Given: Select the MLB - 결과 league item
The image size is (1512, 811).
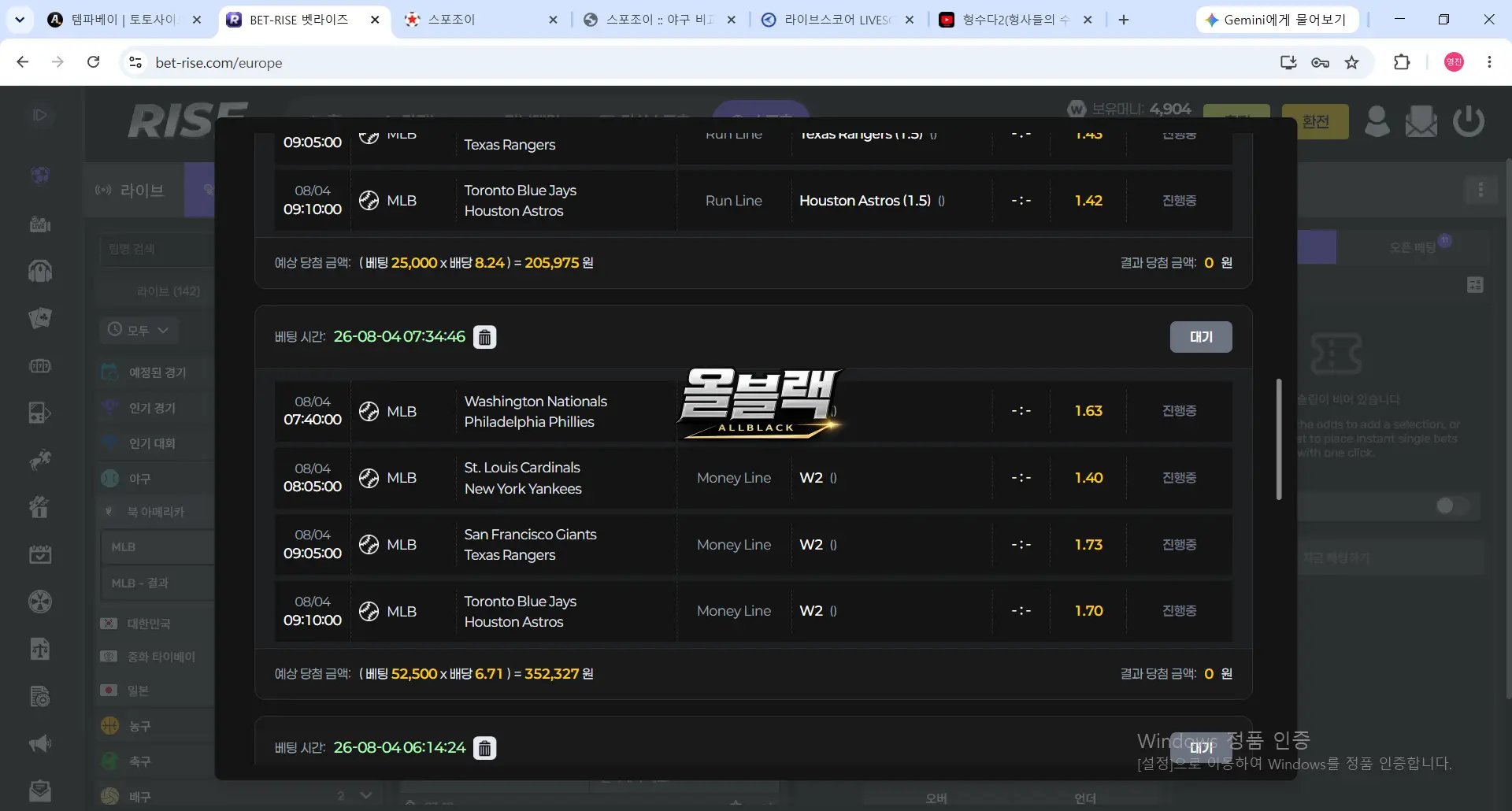Looking at the screenshot, I should [x=157, y=583].
